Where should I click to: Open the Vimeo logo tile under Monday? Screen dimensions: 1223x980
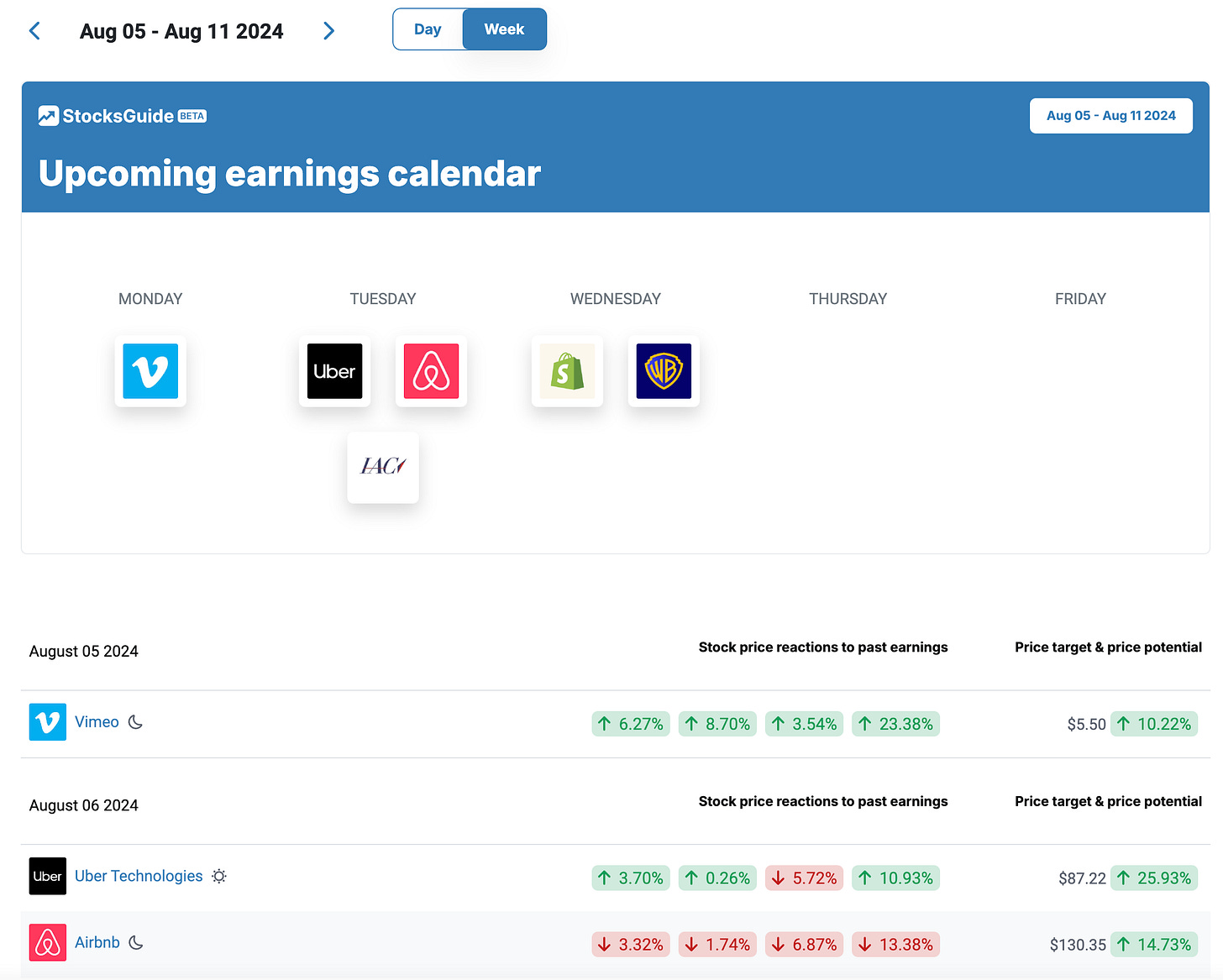[150, 371]
